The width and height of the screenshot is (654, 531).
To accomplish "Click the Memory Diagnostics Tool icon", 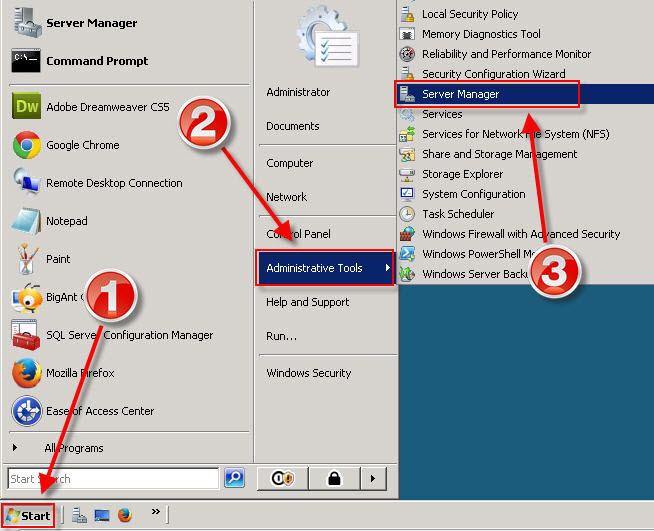I will (407, 34).
